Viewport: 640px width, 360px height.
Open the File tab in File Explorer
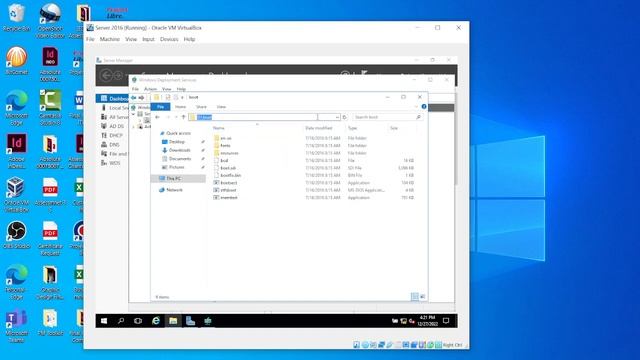click(x=160, y=107)
